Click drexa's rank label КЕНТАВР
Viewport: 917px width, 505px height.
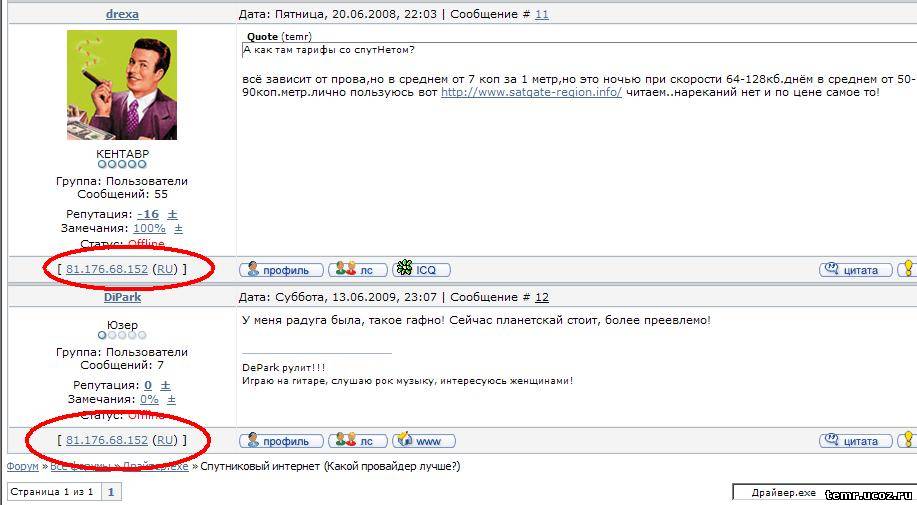click(x=122, y=154)
